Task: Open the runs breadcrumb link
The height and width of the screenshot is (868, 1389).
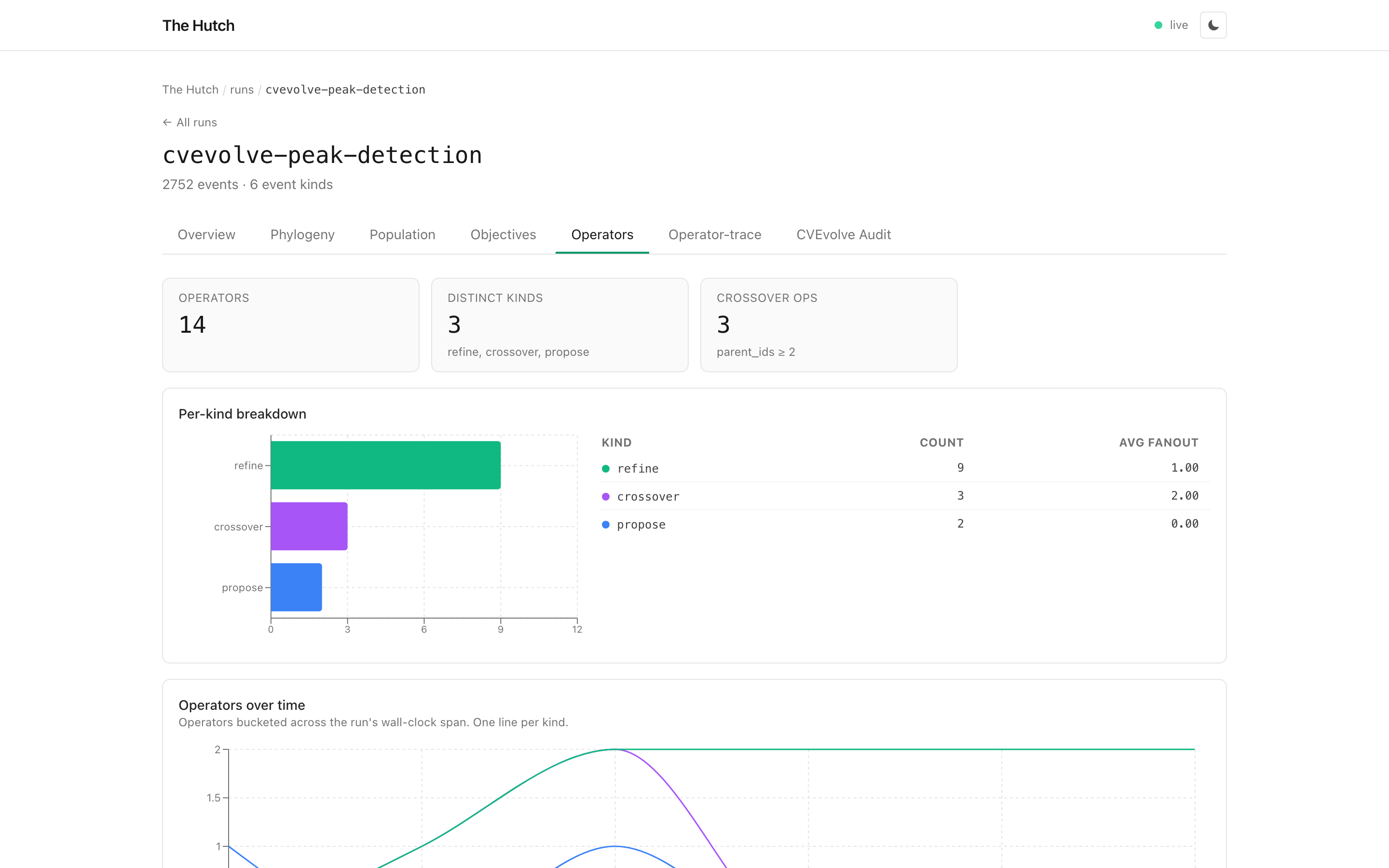Action: tap(242, 90)
